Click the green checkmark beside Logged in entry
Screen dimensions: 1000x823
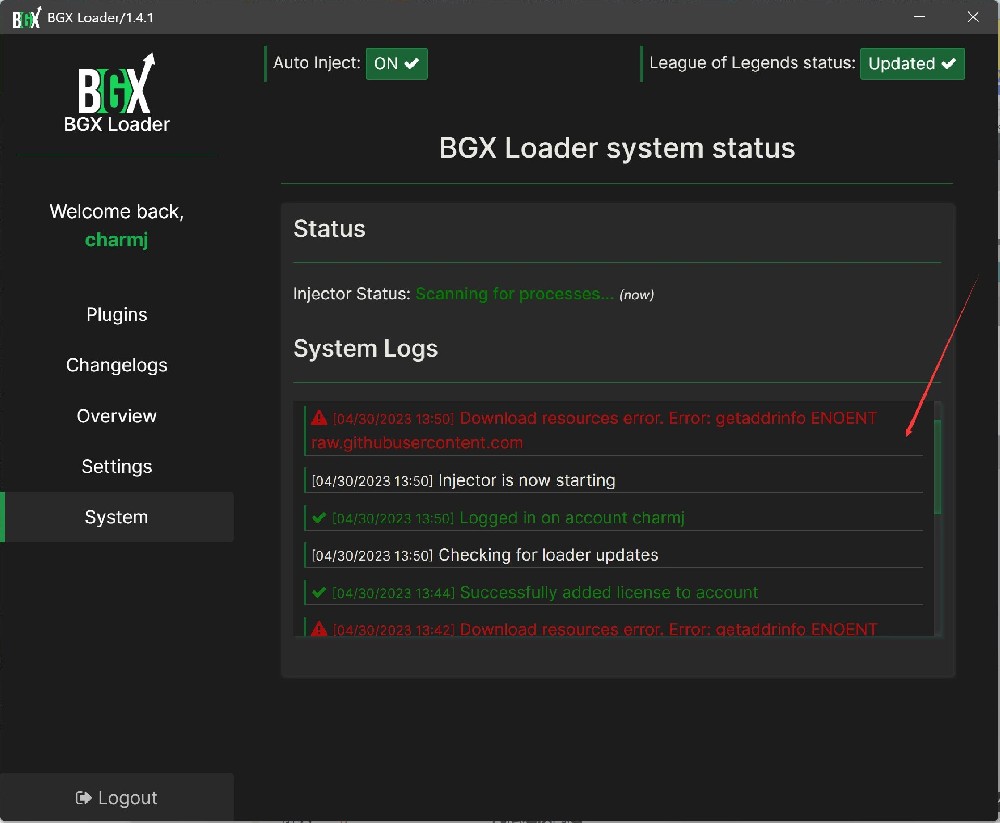(319, 517)
